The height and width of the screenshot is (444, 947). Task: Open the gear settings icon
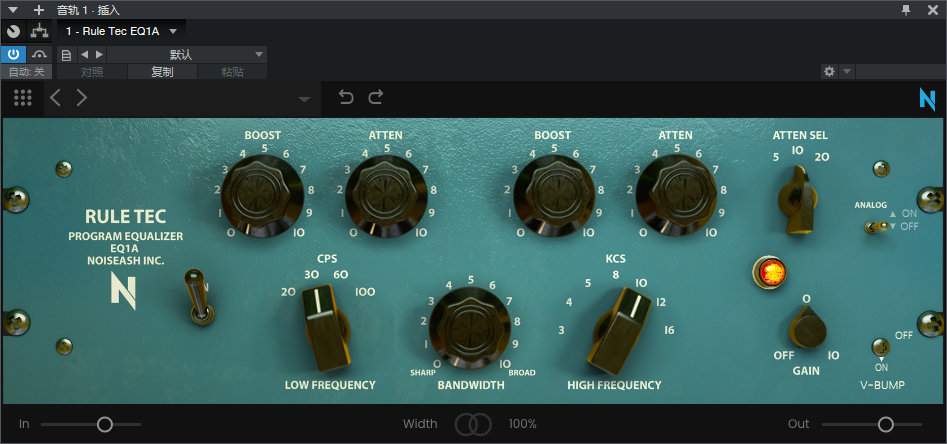[x=828, y=72]
